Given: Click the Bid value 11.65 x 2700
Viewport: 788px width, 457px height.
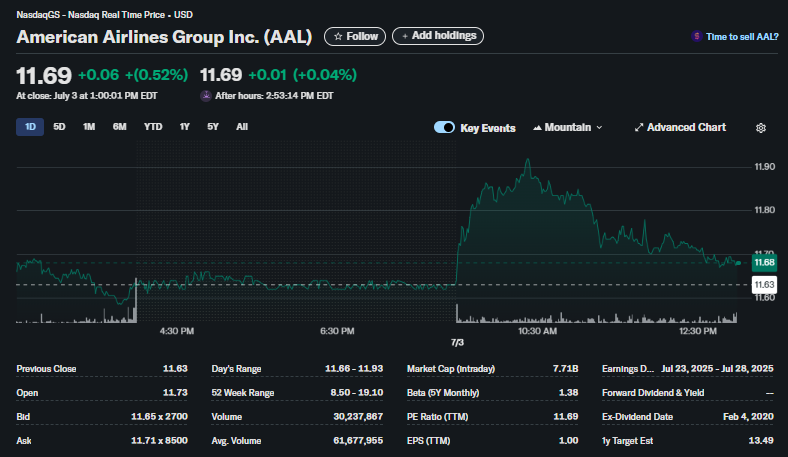Looking at the screenshot, I should pyautogui.click(x=159, y=416).
